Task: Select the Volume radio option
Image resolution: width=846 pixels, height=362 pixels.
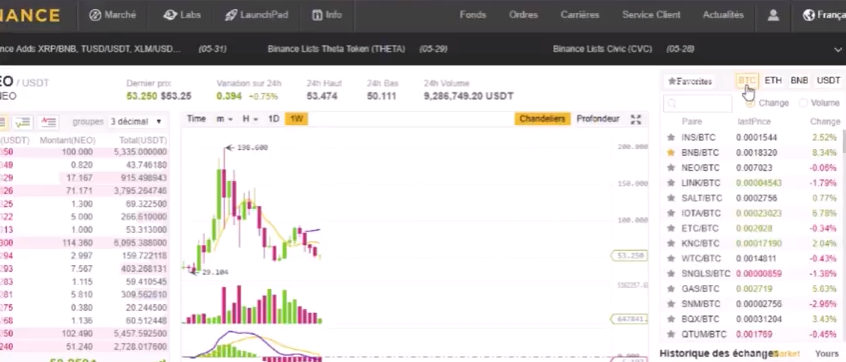Action: tap(803, 103)
